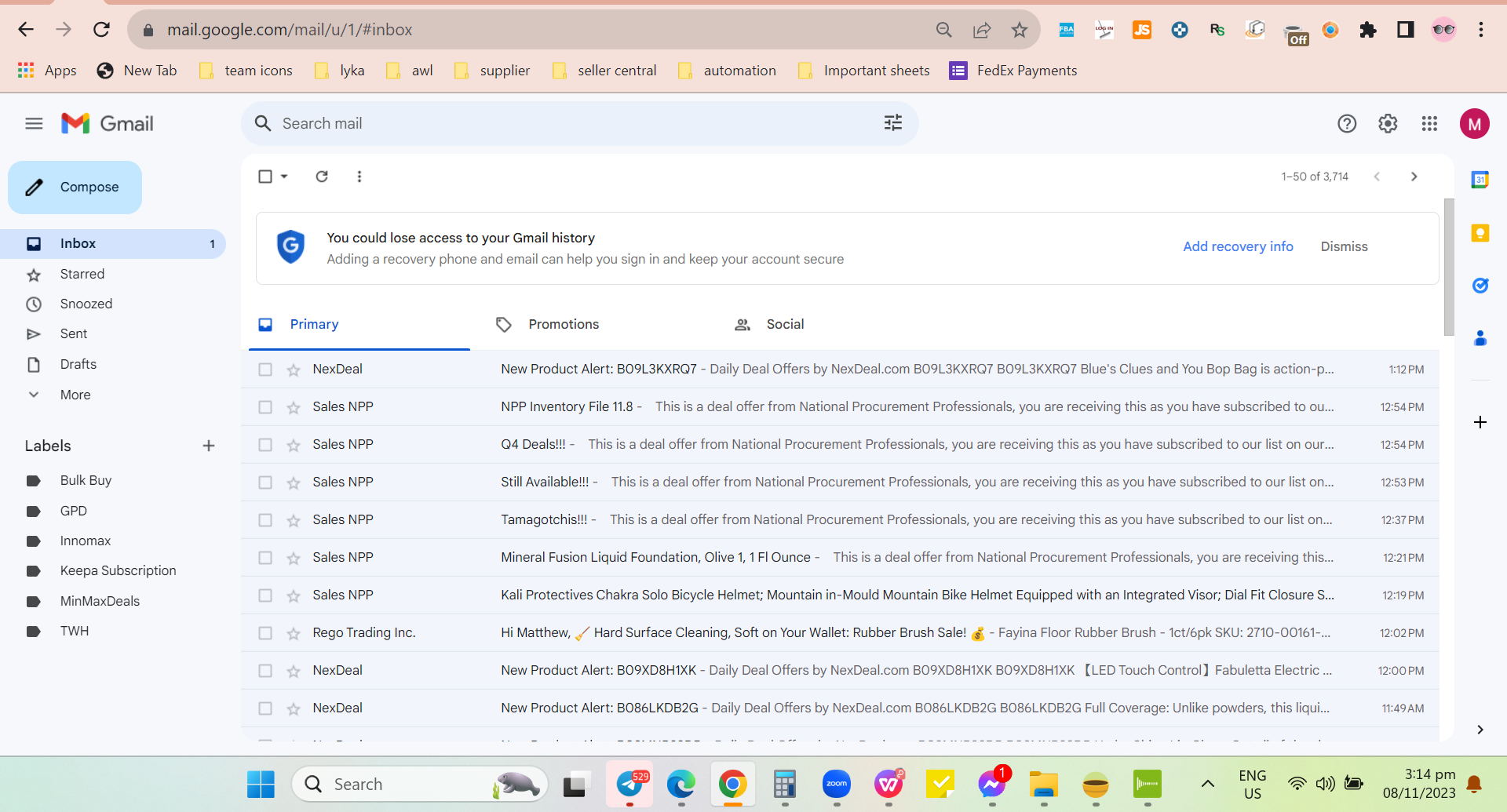
Task: Show hidden system tray icons
Action: (1208, 784)
